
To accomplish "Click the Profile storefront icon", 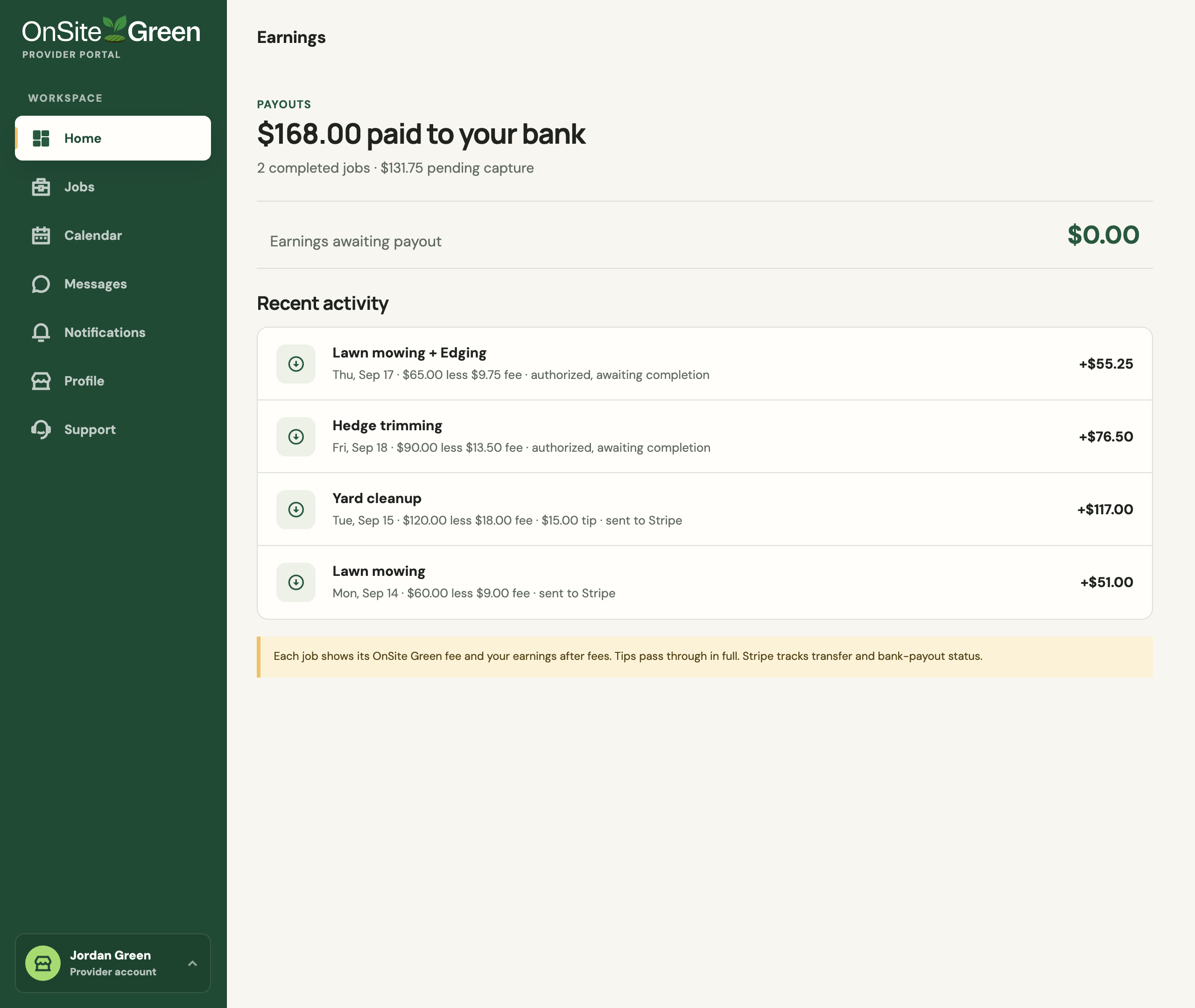I will [41, 381].
